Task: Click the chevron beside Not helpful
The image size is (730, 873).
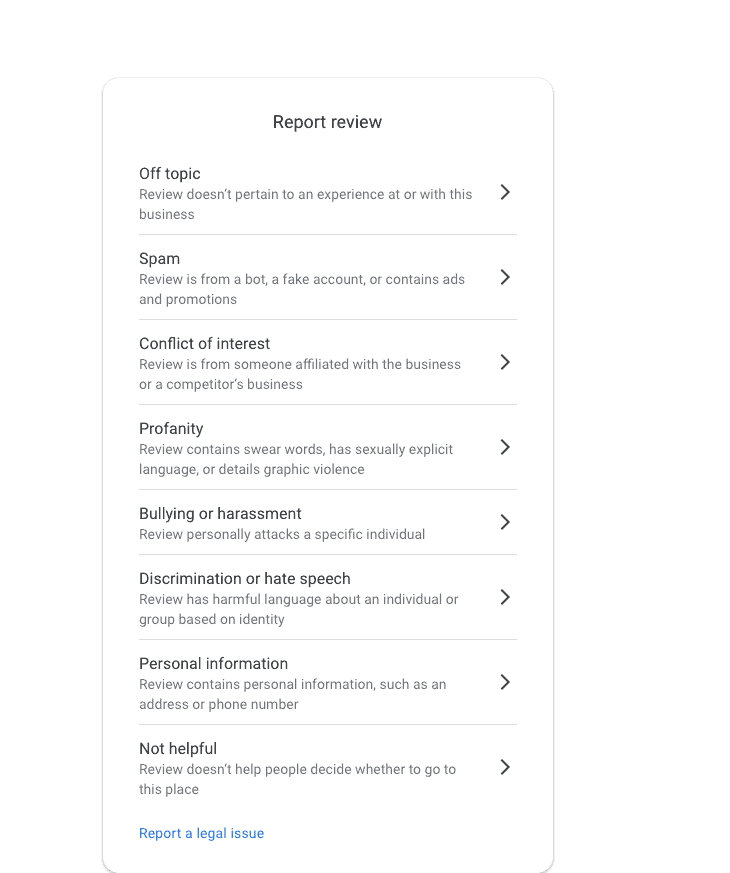Action: pos(505,767)
